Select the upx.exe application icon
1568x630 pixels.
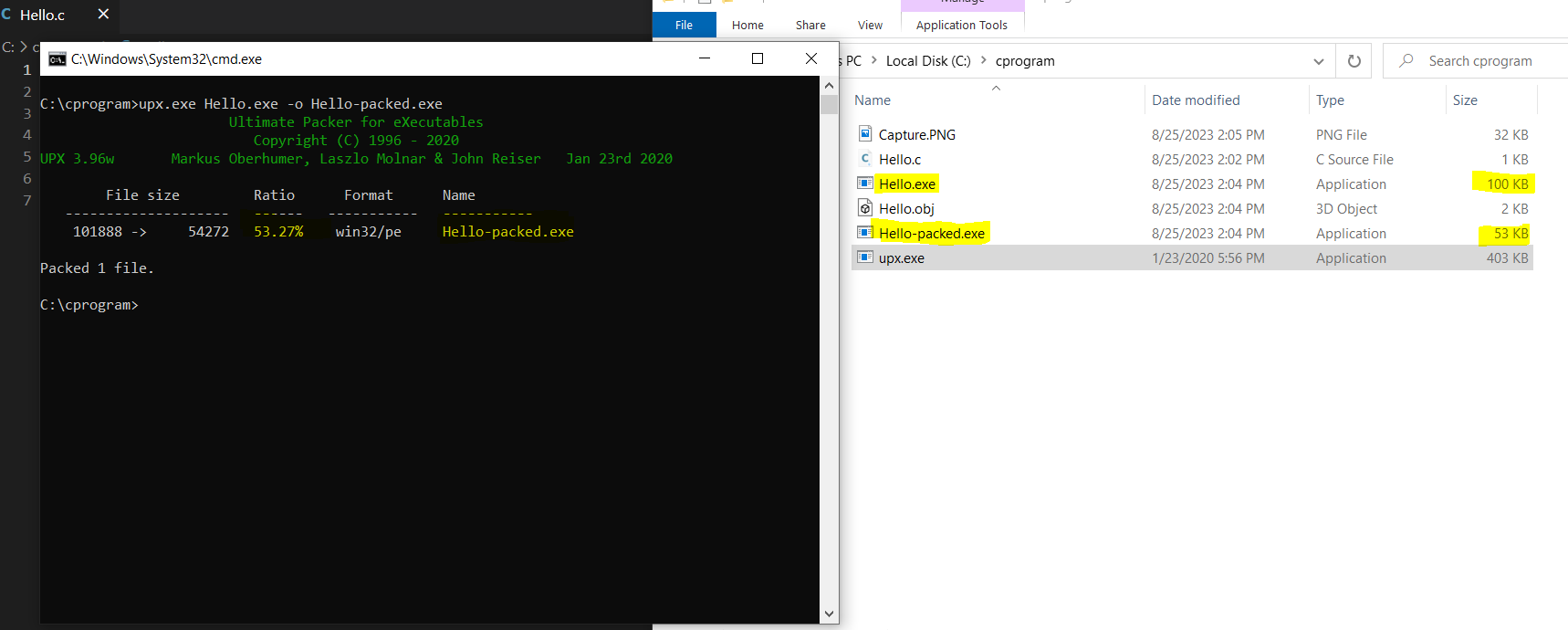click(865, 257)
